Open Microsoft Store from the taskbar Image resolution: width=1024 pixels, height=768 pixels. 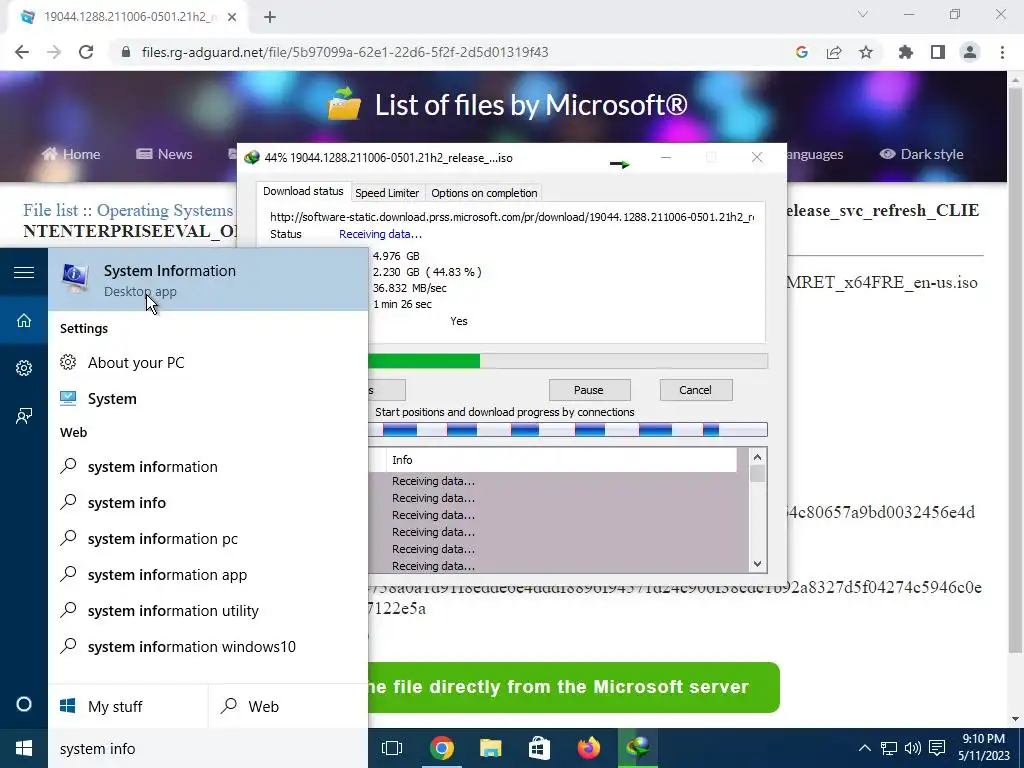539,748
